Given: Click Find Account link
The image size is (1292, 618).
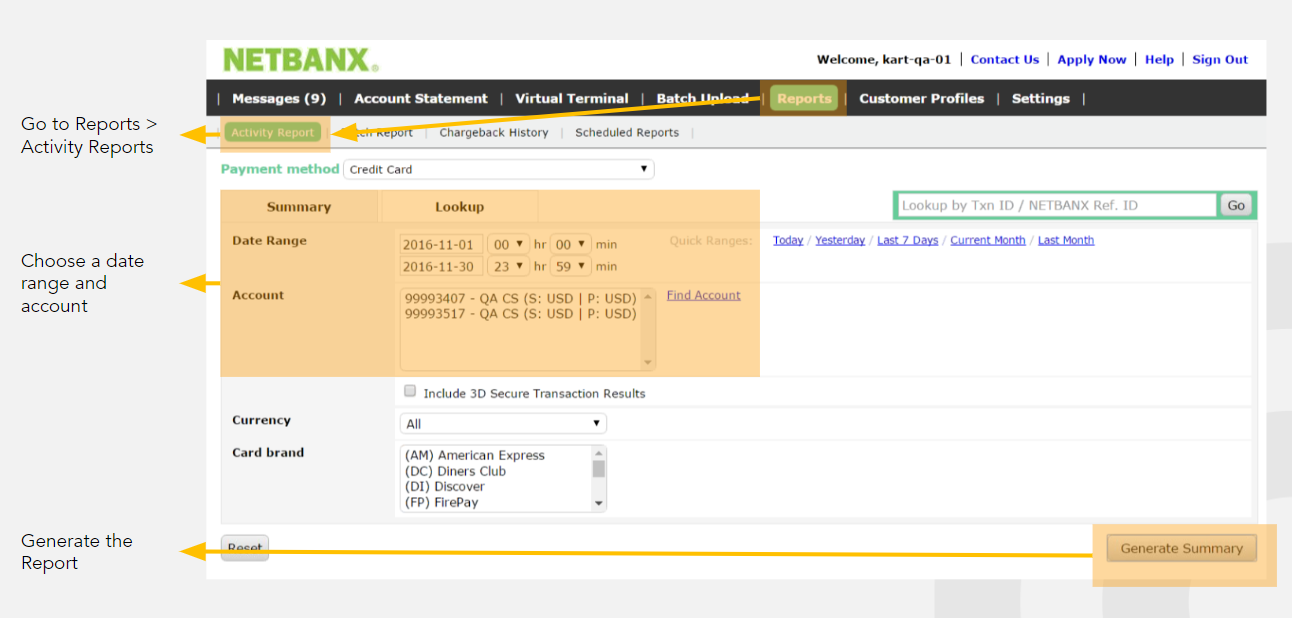Looking at the screenshot, I should 703,295.
